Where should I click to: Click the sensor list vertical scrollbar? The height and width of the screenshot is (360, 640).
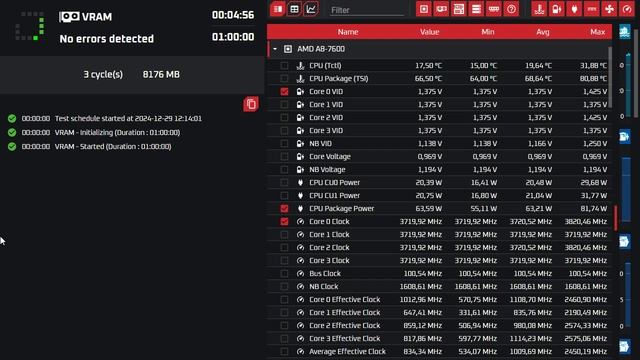[x=610, y=78]
